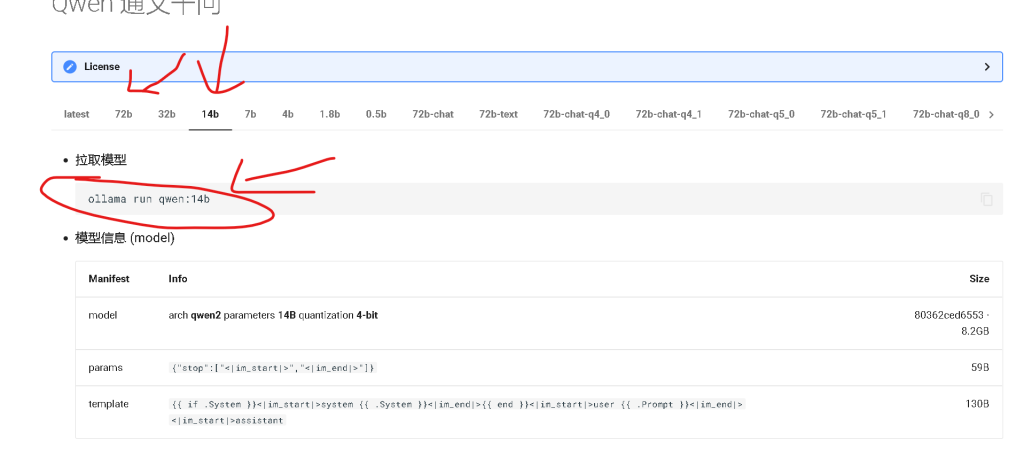Click the command text ollama run qwen:14b

(149, 199)
